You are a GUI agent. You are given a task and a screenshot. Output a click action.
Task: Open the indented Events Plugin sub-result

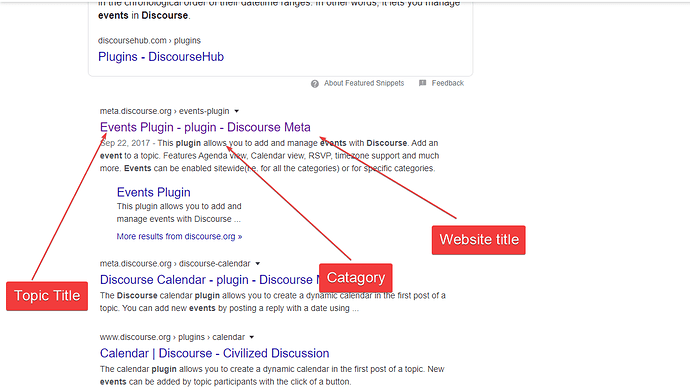click(x=154, y=192)
